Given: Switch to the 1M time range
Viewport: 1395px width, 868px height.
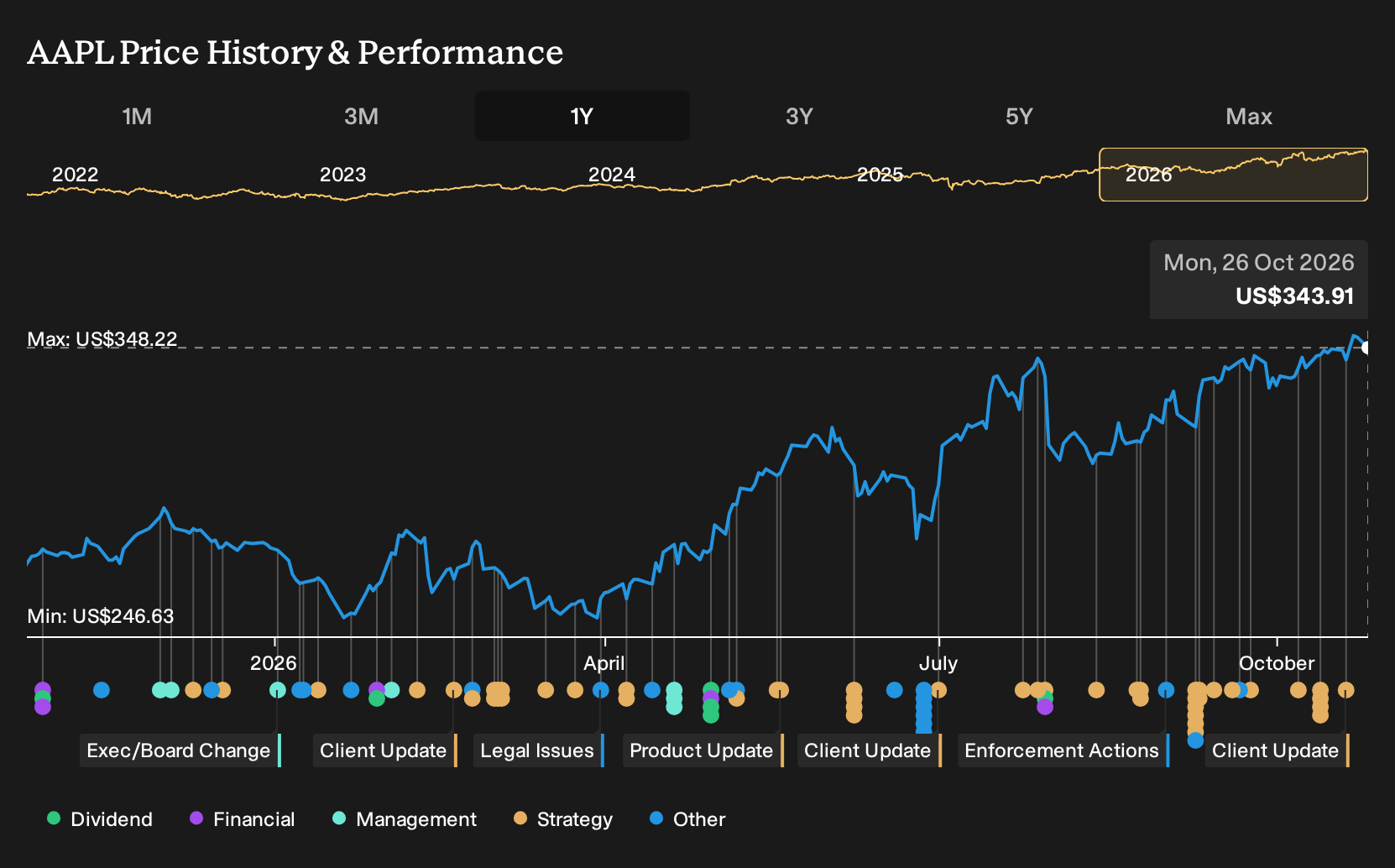Looking at the screenshot, I should 137,116.
